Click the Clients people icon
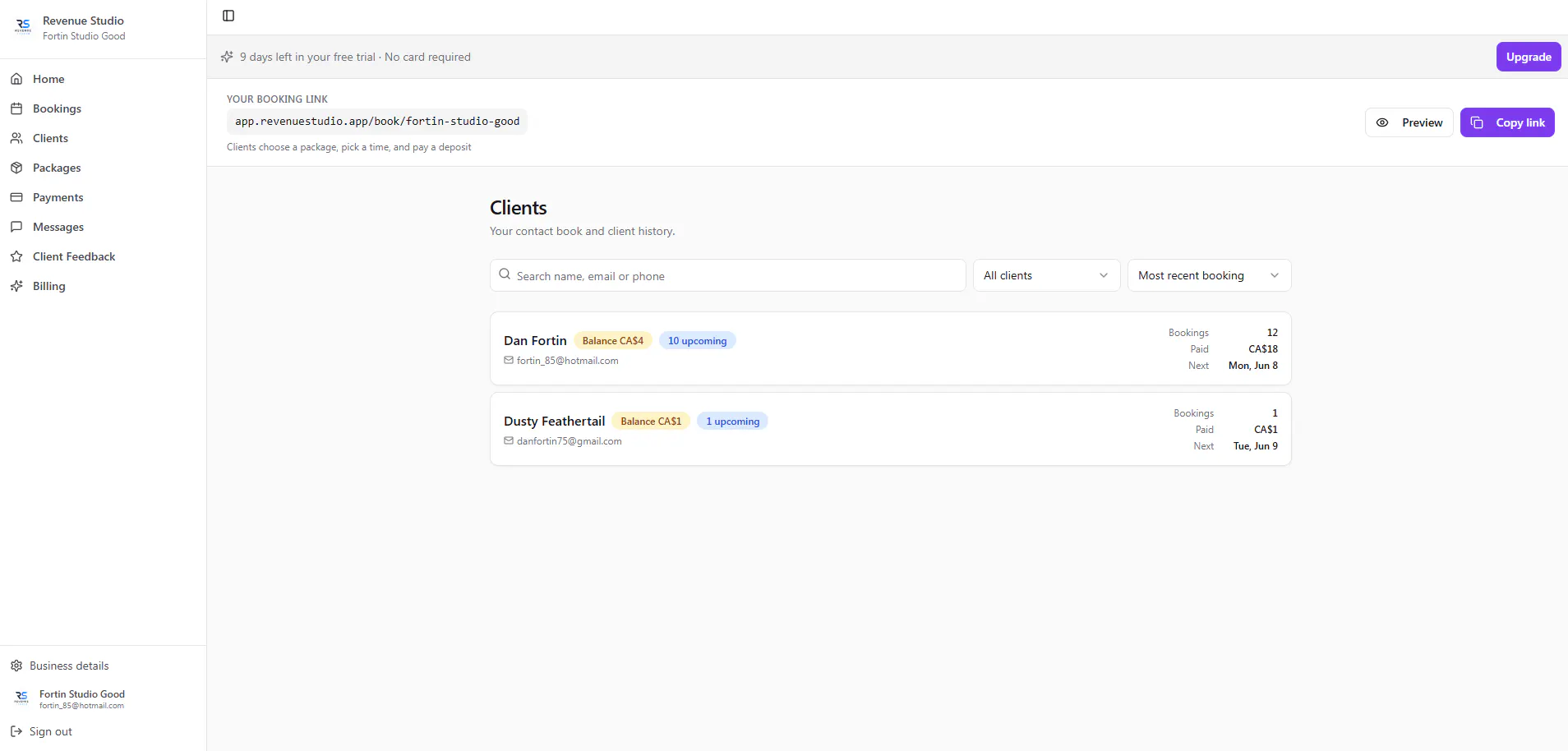Image resolution: width=1568 pixels, height=751 pixels. click(x=16, y=138)
